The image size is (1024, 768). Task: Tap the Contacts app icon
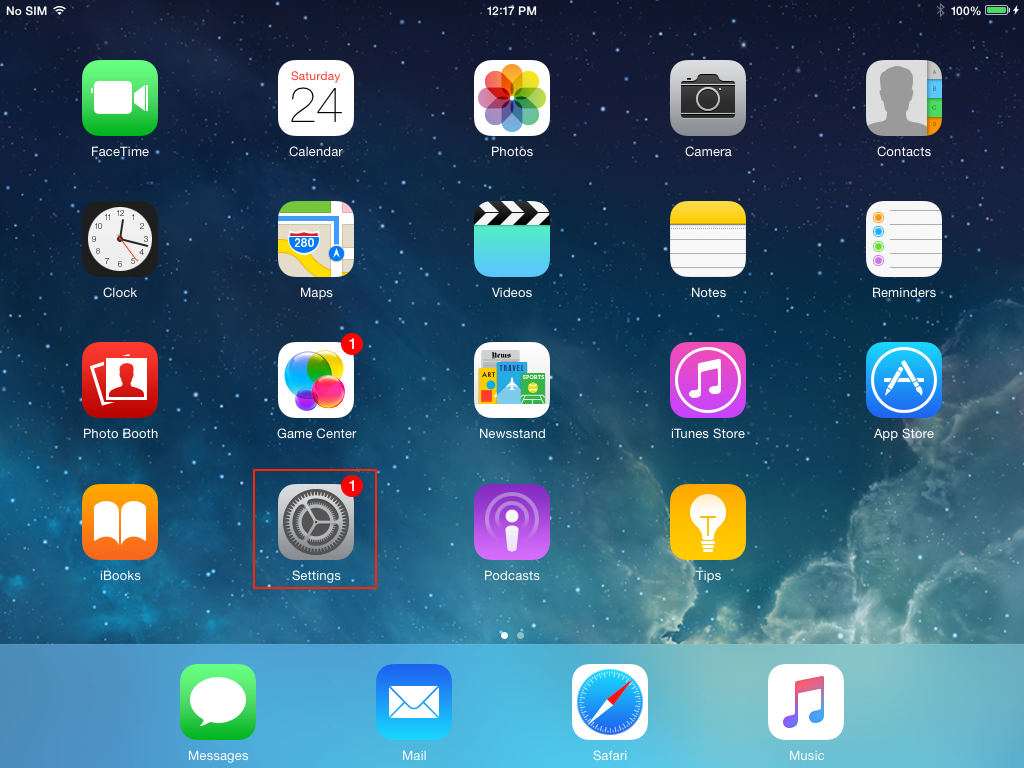904,98
